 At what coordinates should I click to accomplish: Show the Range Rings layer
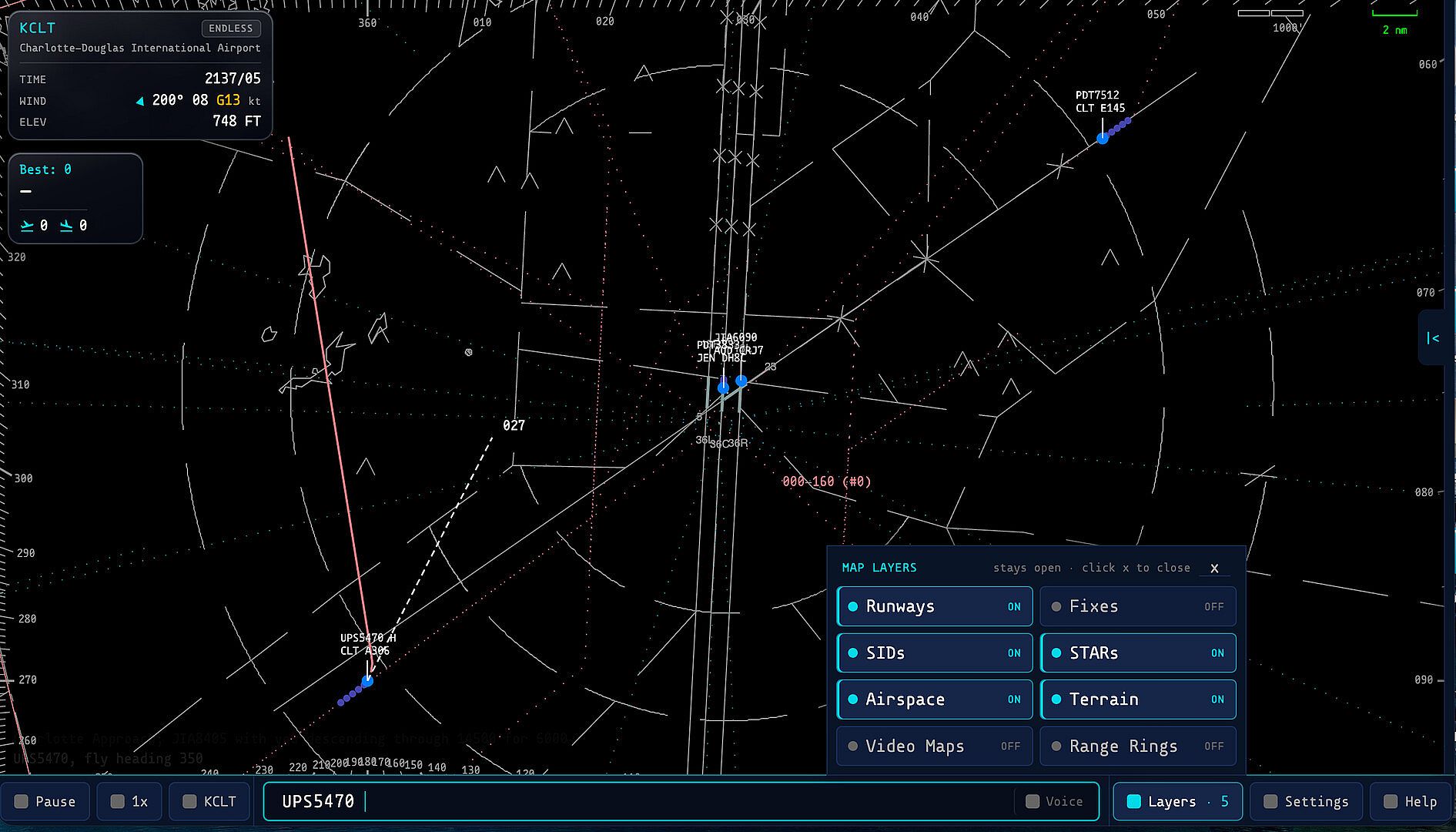tap(1138, 746)
